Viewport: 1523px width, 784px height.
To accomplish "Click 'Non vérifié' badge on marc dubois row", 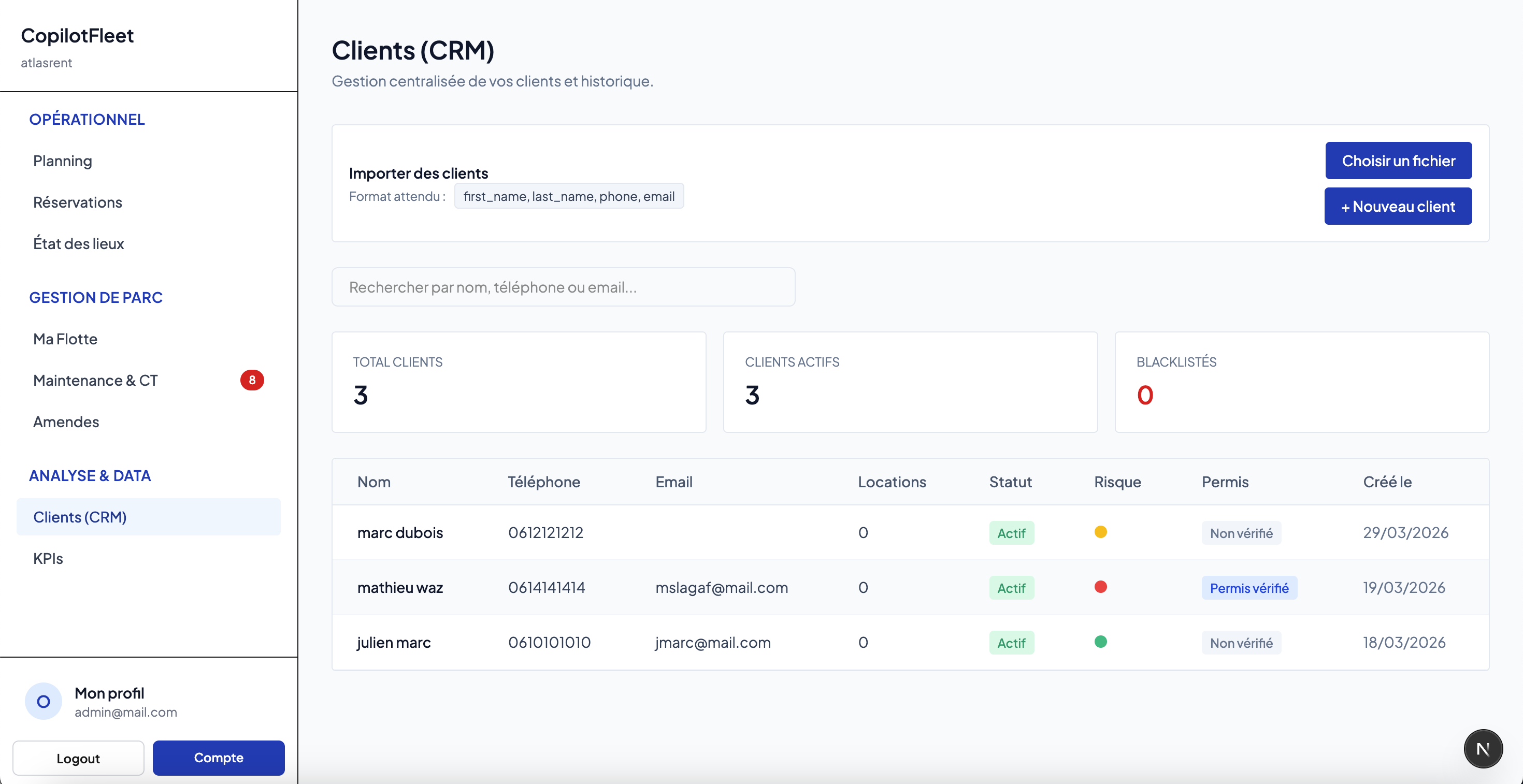I will (x=1241, y=532).
